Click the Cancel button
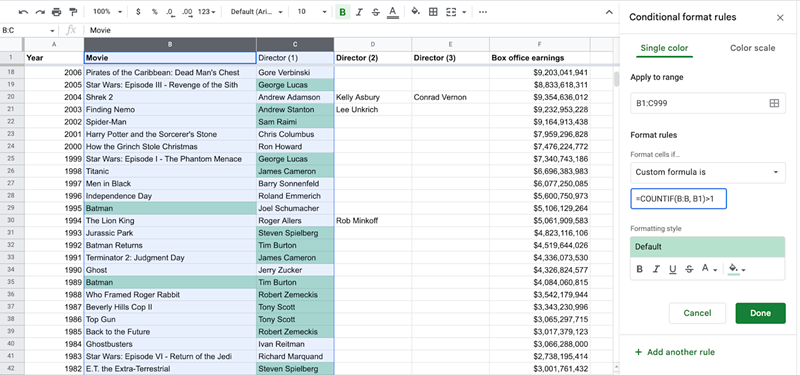800x375 pixels. (x=697, y=313)
